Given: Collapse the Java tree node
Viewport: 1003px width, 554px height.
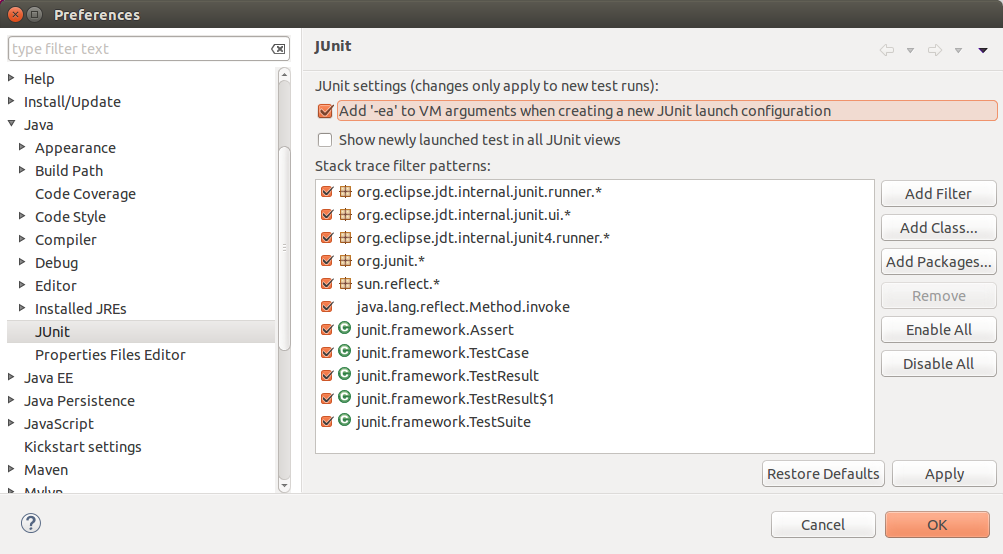Looking at the screenshot, I should [12, 125].
